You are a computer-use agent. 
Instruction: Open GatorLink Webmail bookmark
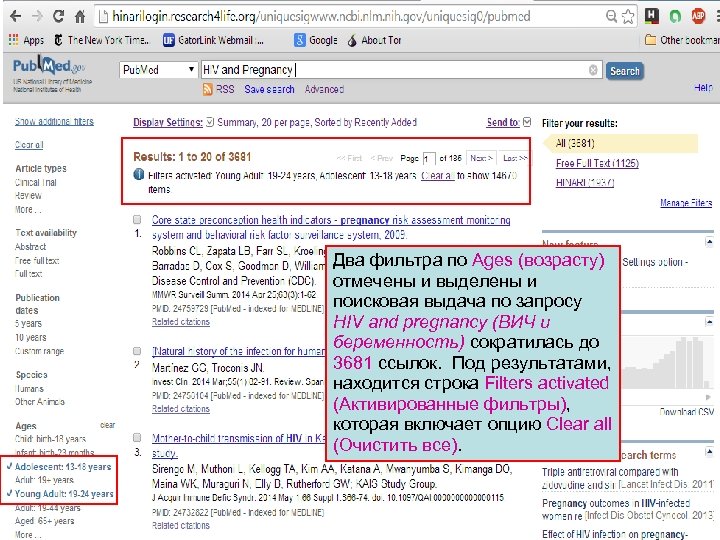(214, 40)
